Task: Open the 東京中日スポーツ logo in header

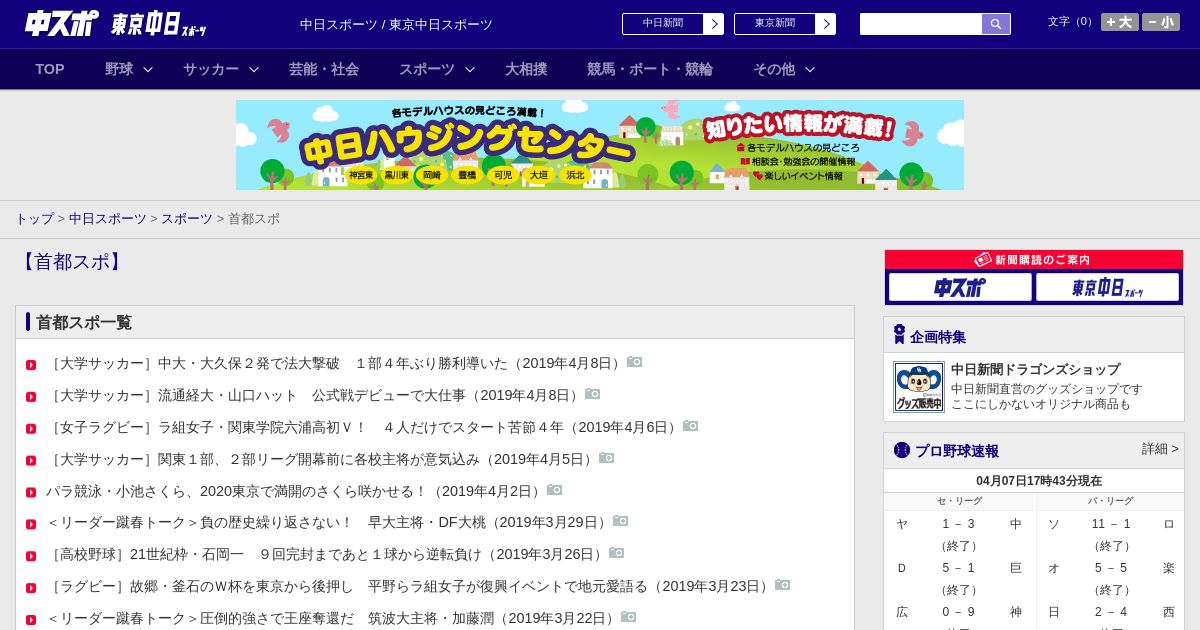Action: pyautogui.click(x=158, y=24)
